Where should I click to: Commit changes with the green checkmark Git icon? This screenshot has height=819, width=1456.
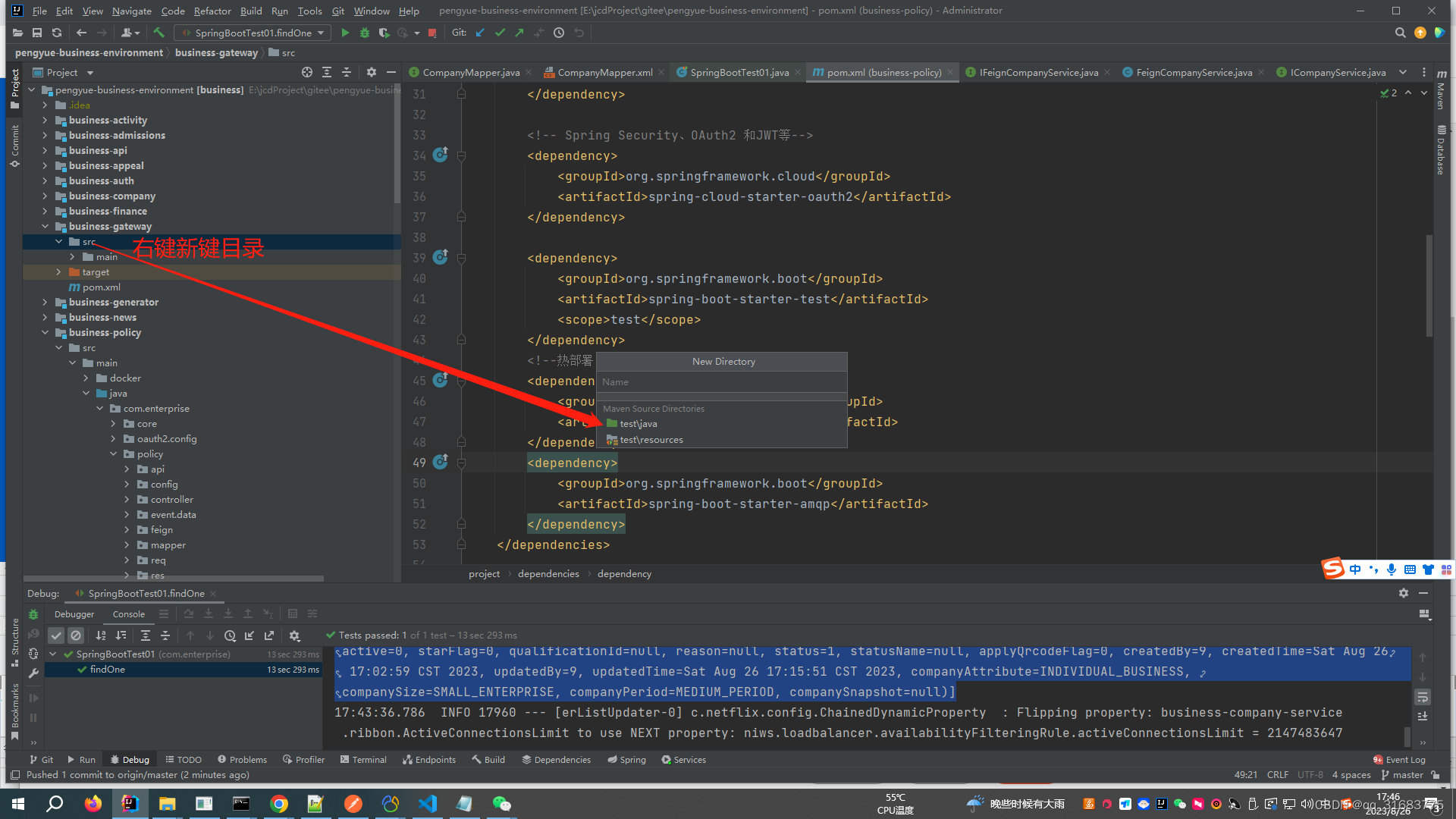coord(500,33)
